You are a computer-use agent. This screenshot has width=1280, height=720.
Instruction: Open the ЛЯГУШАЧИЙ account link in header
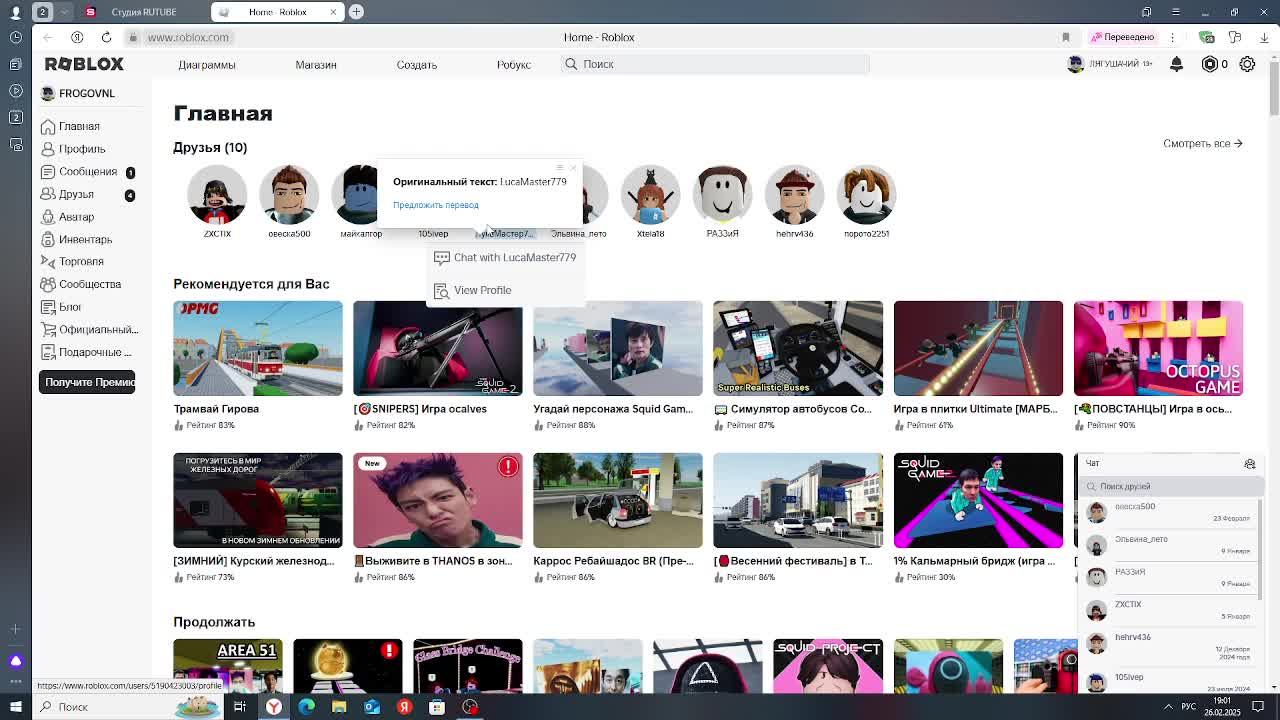pos(1110,64)
